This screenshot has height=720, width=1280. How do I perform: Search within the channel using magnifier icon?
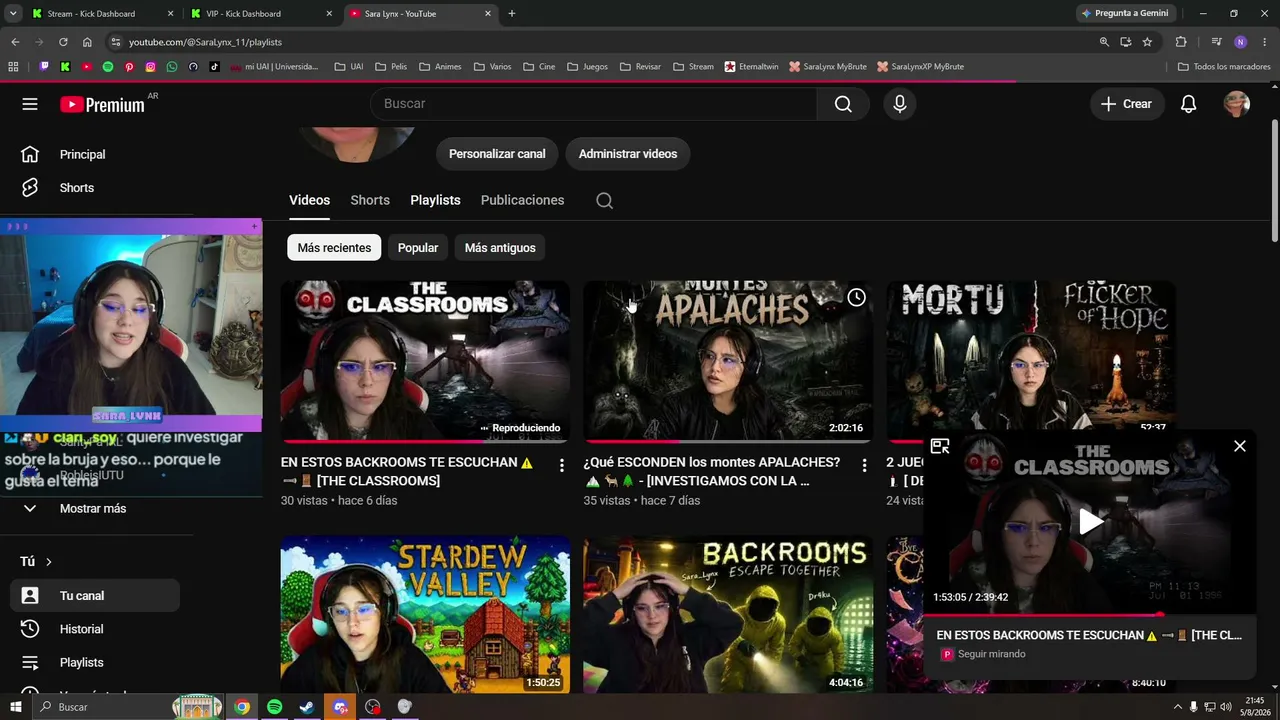604,200
